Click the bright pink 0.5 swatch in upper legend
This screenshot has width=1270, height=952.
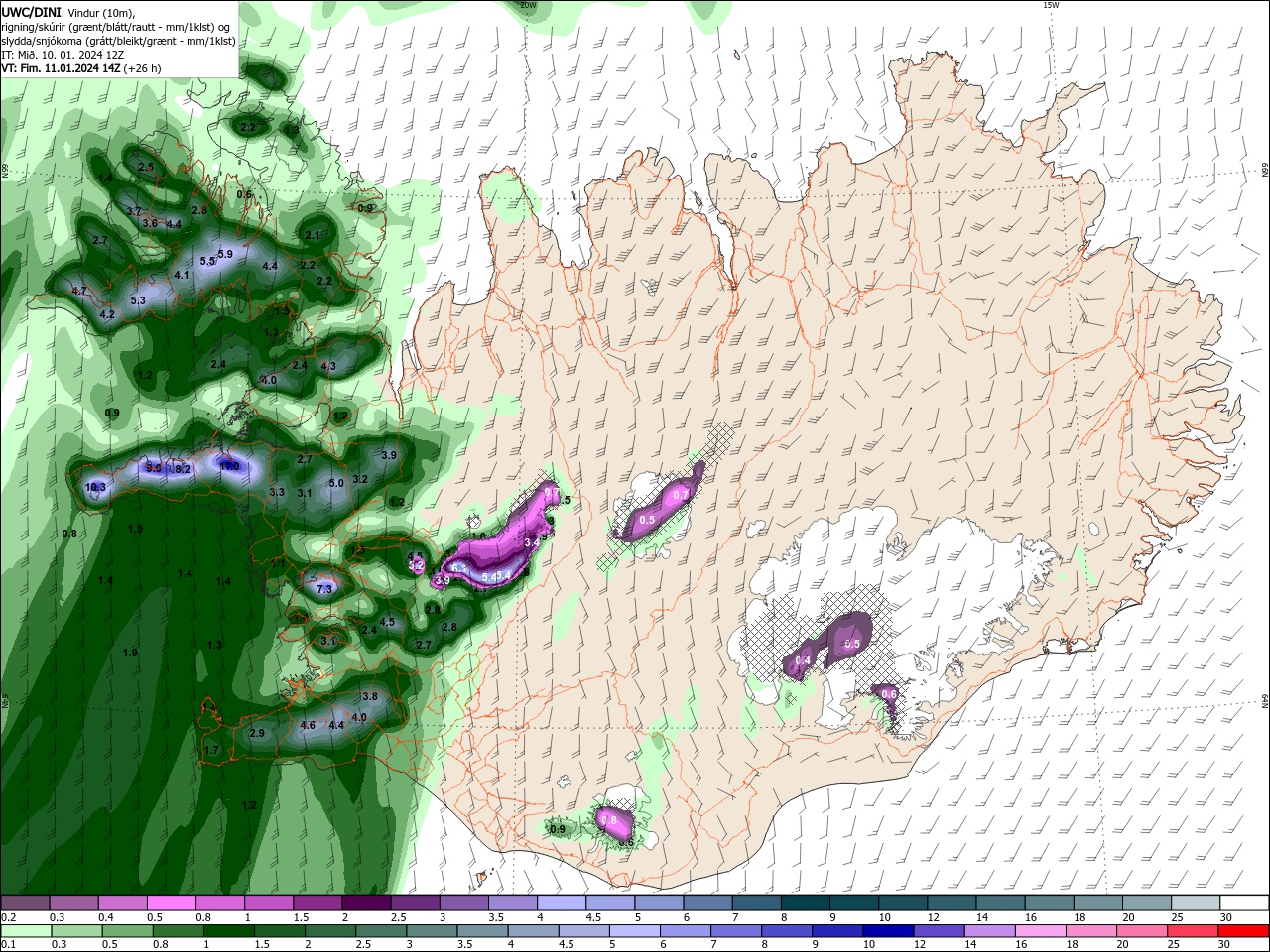[x=171, y=903]
